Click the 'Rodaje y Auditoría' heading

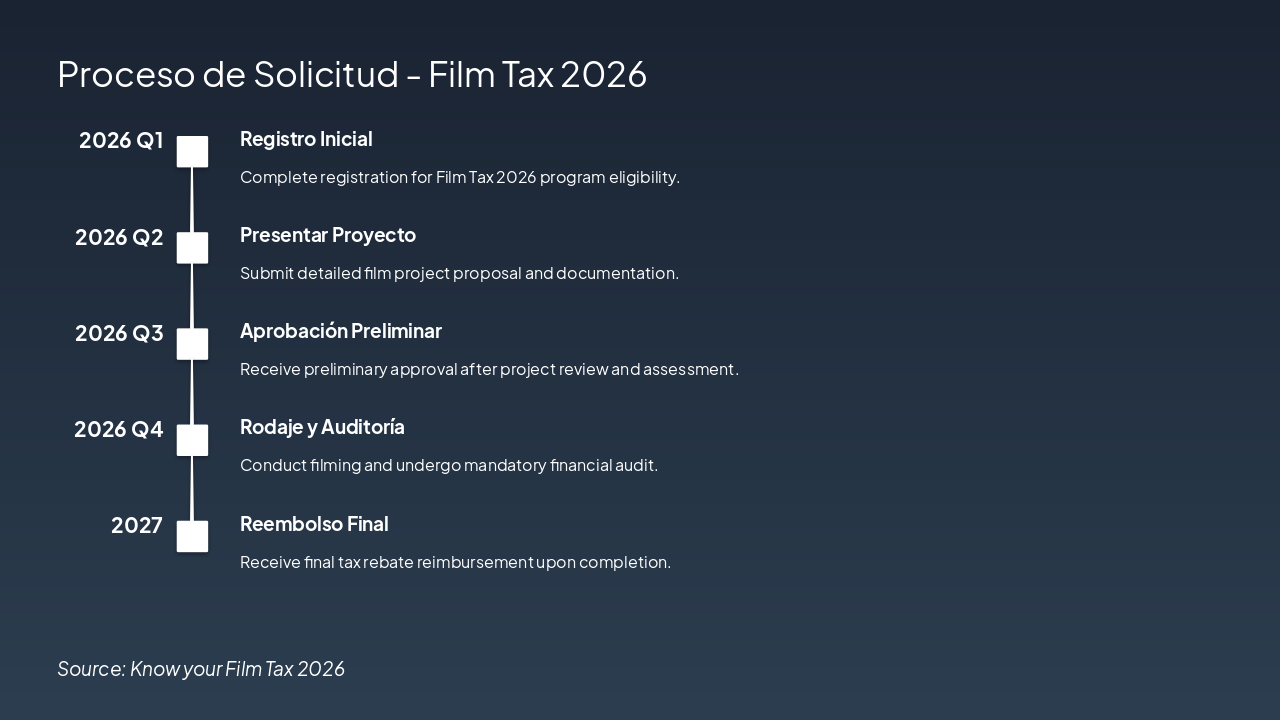pyautogui.click(x=322, y=427)
